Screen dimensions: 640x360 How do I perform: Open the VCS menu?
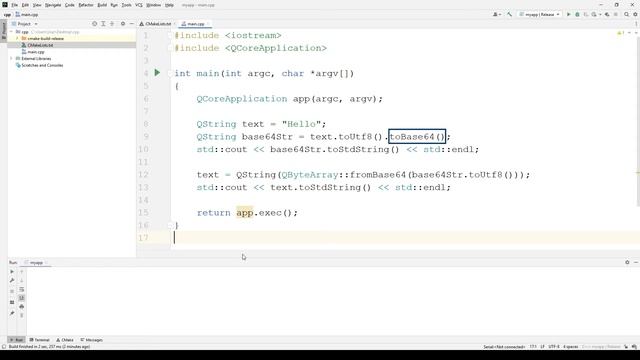139,5
